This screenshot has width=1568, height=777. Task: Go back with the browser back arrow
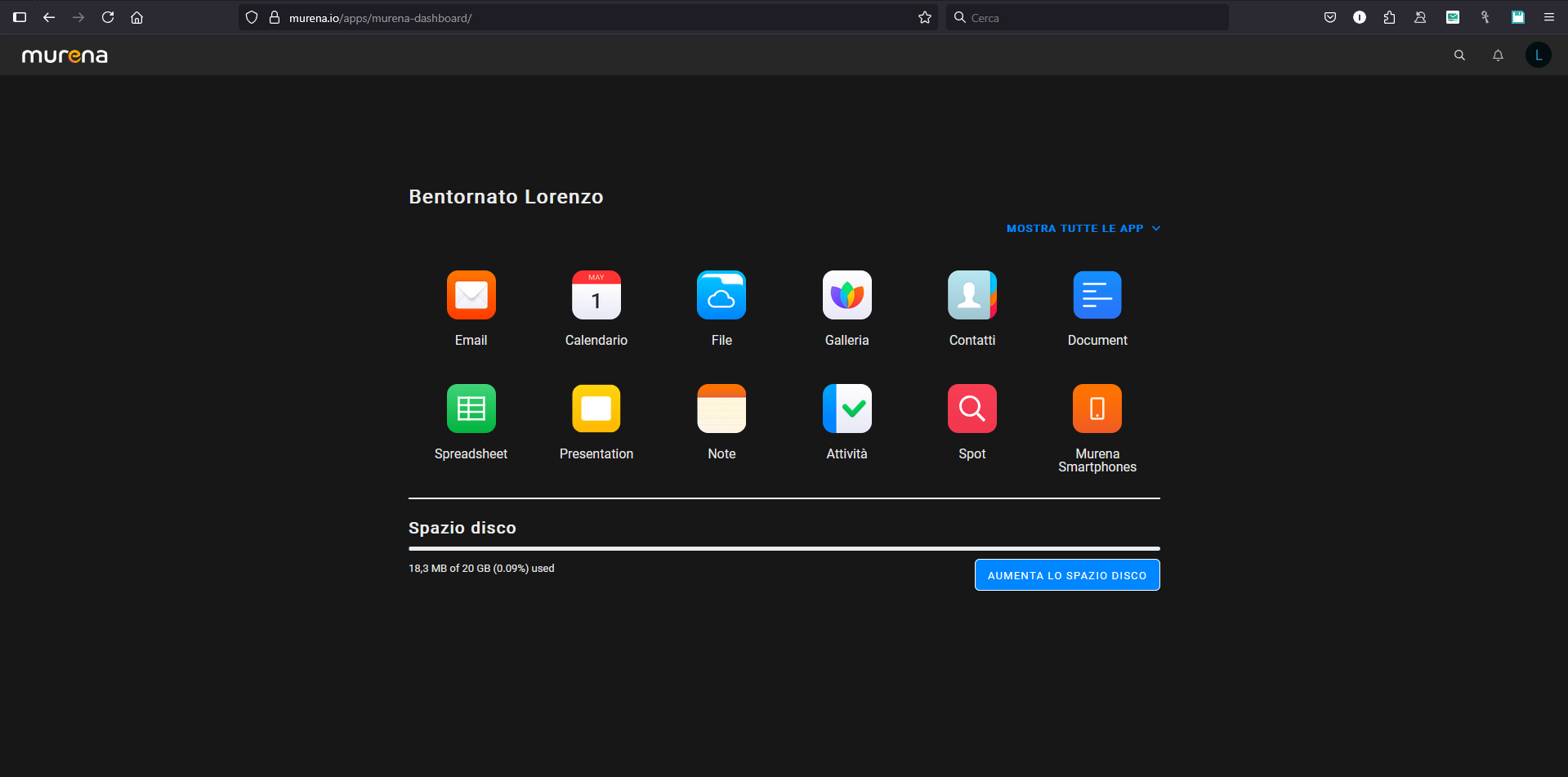[x=49, y=17]
